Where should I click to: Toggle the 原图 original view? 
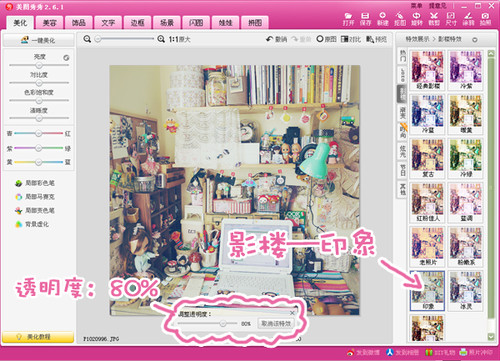[326, 39]
